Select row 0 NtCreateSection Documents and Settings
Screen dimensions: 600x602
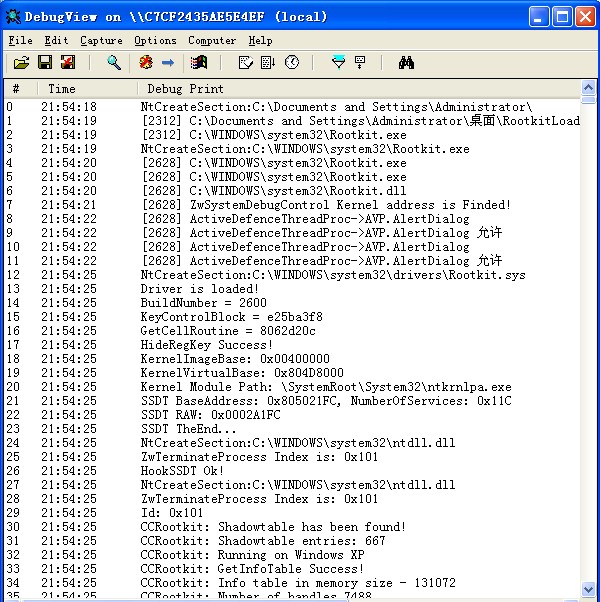pos(292,107)
